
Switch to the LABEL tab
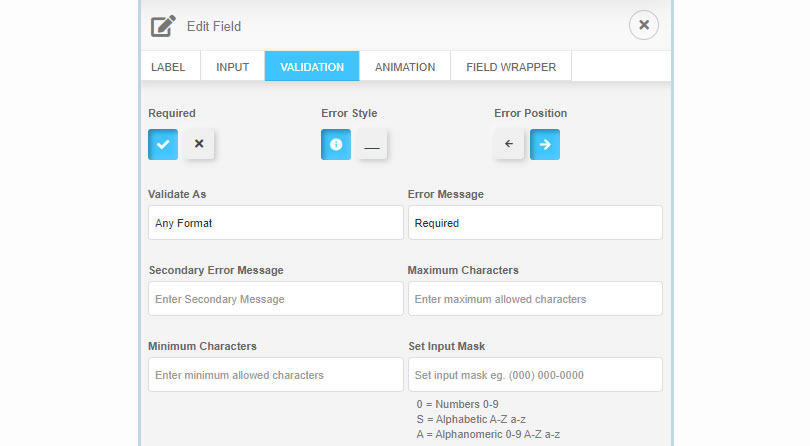click(168, 66)
